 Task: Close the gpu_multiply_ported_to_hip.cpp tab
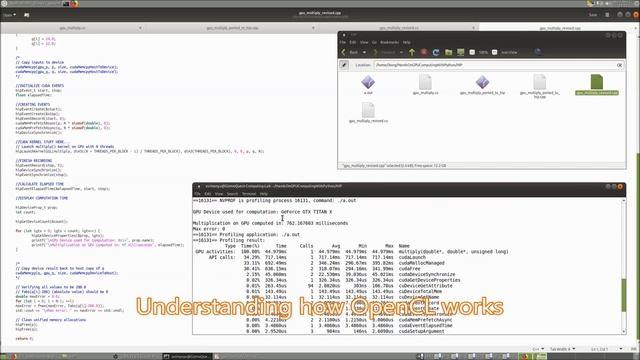pyautogui.click(x=313, y=28)
